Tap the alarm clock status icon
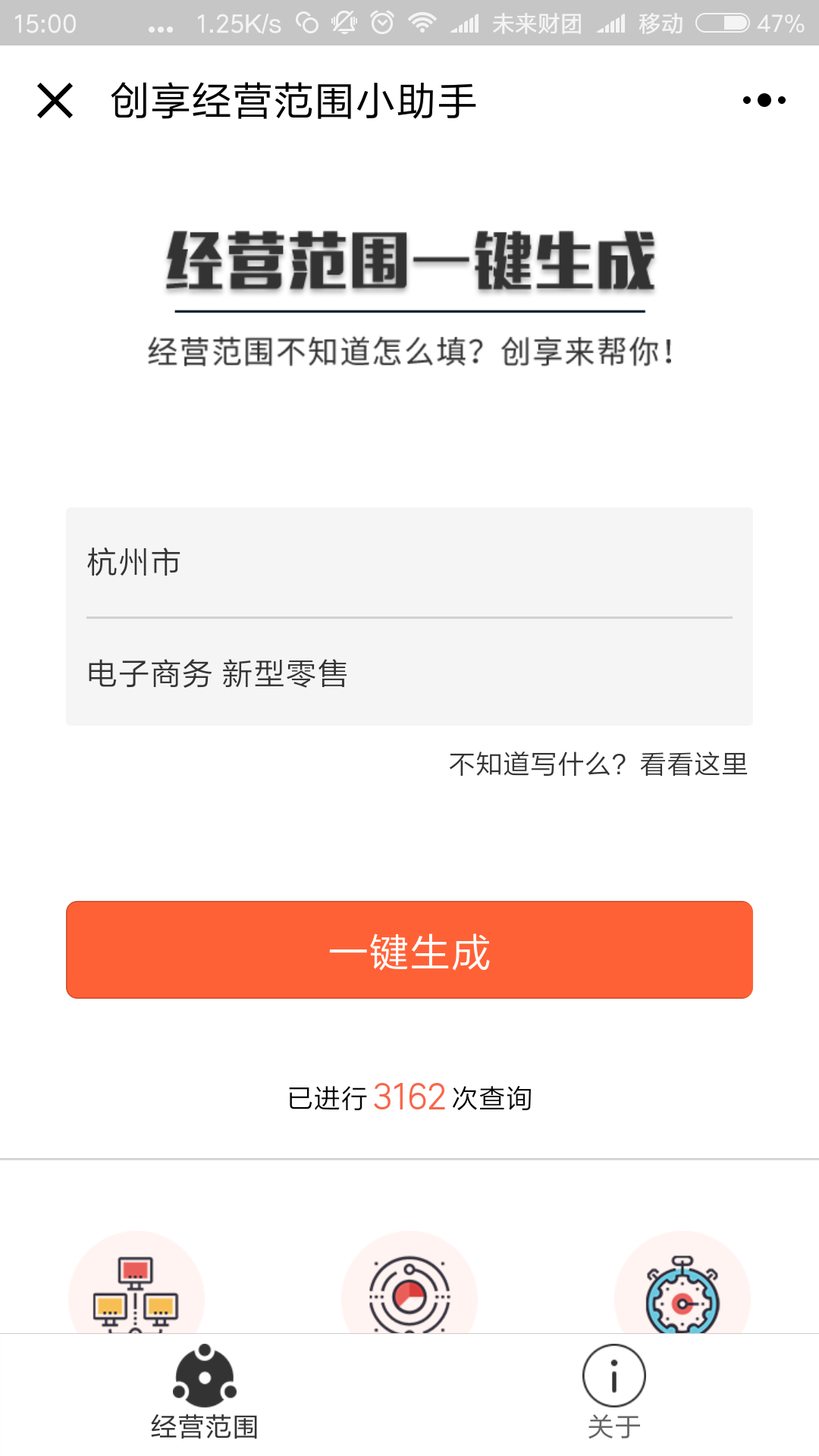The height and width of the screenshot is (1456, 819). tap(382, 23)
